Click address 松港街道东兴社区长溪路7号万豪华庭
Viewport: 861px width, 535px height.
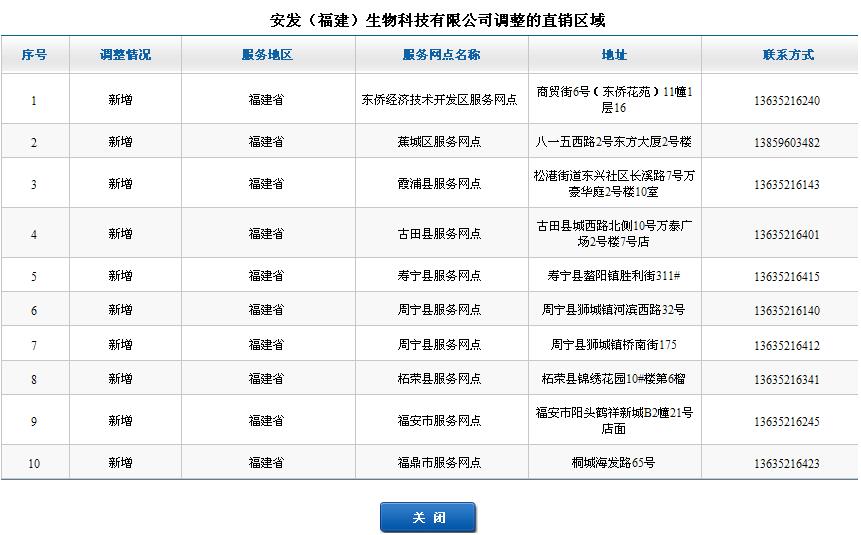(614, 183)
